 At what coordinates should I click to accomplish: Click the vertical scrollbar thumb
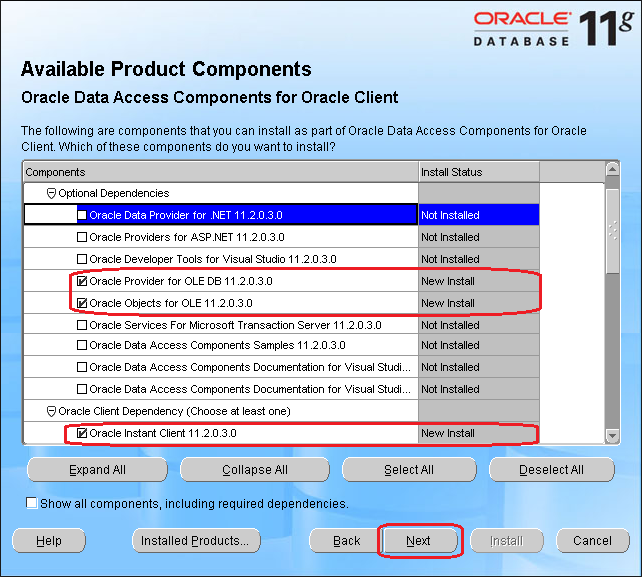(613, 231)
